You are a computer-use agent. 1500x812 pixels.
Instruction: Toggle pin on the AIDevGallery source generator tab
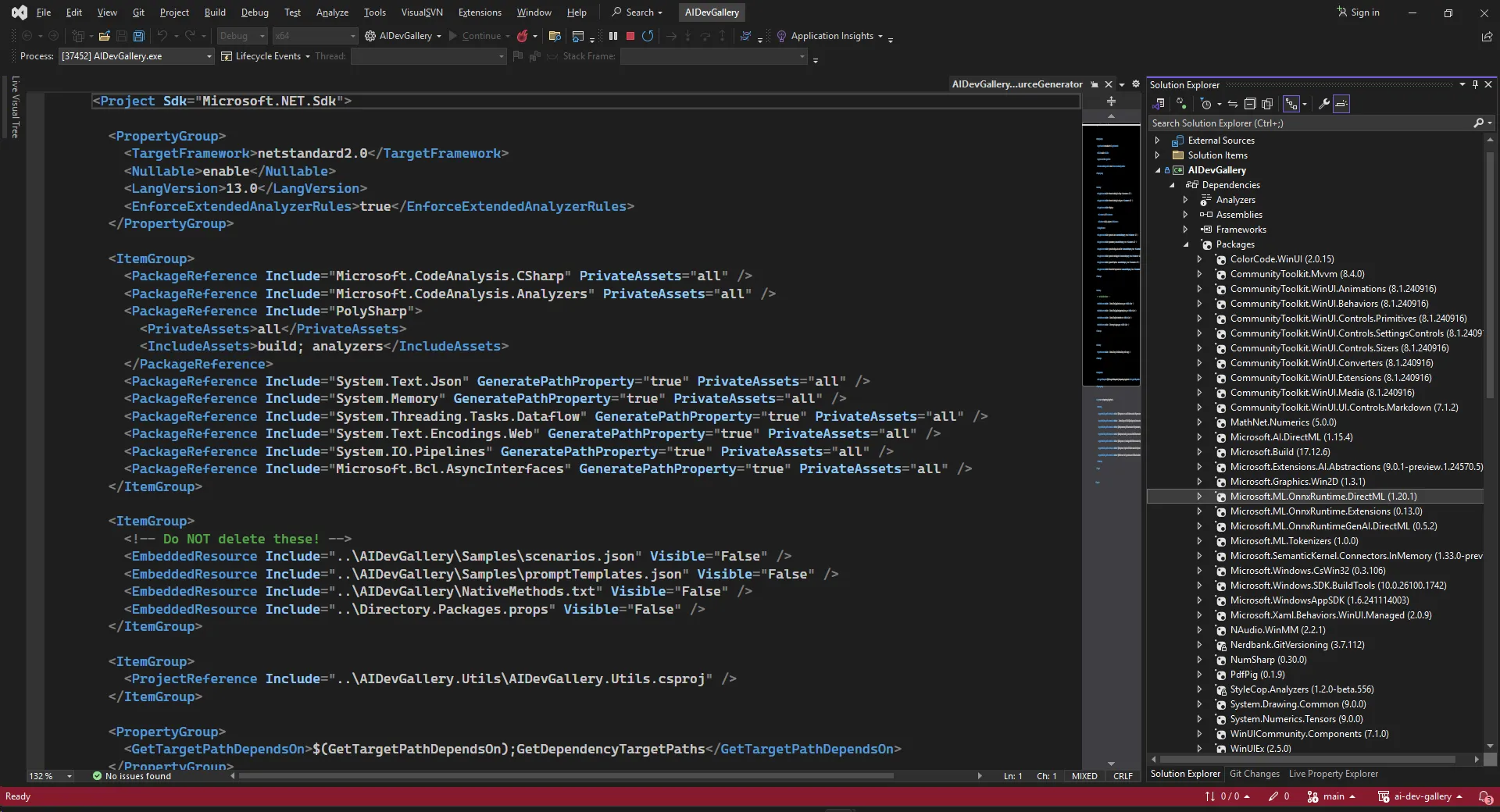coord(1095,84)
